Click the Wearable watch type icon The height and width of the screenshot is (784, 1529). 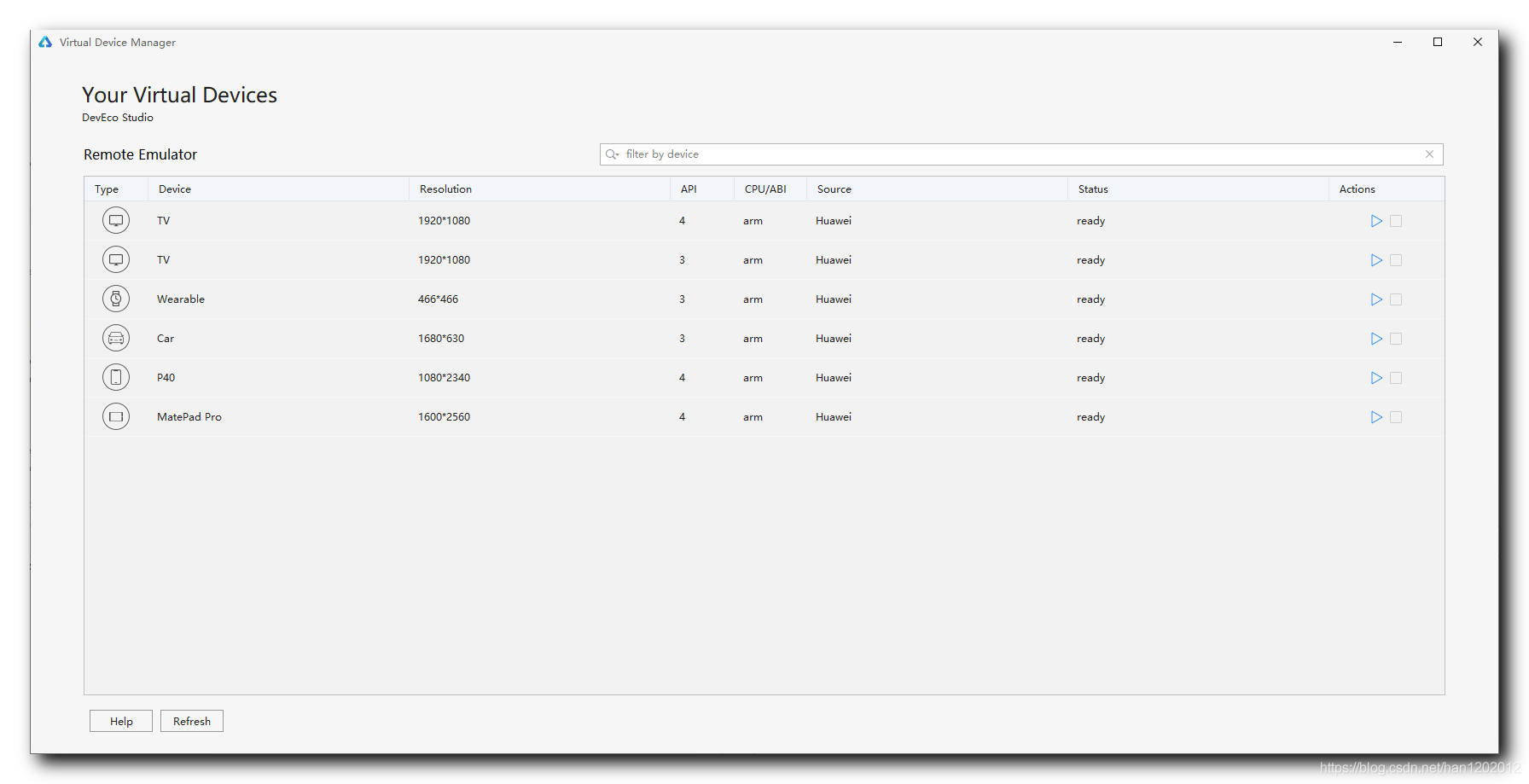point(116,299)
